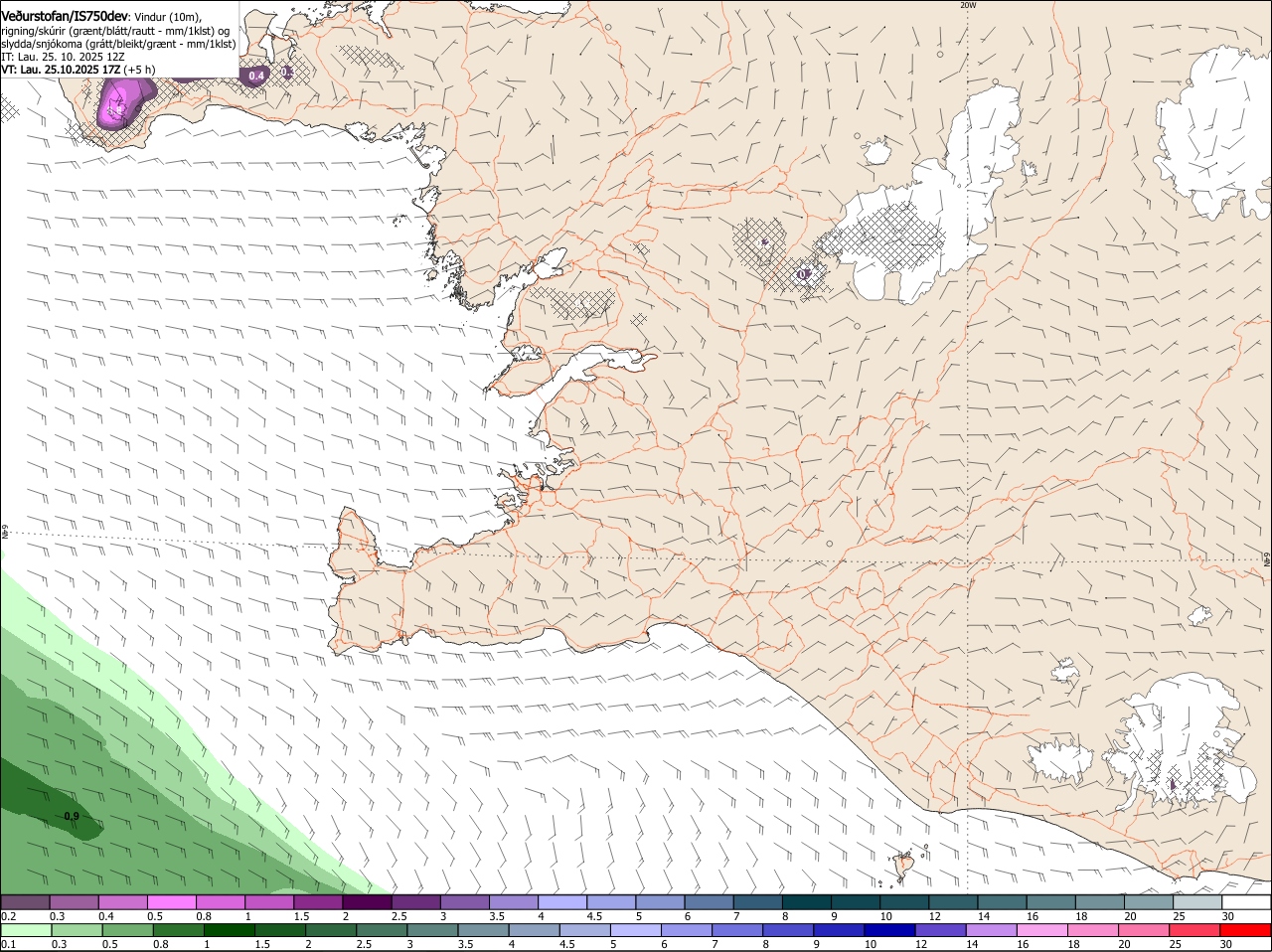
Task: Select the medium green 0.5 swatch in the green legend row
Action: pyautogui.click(x=127, y=930)
